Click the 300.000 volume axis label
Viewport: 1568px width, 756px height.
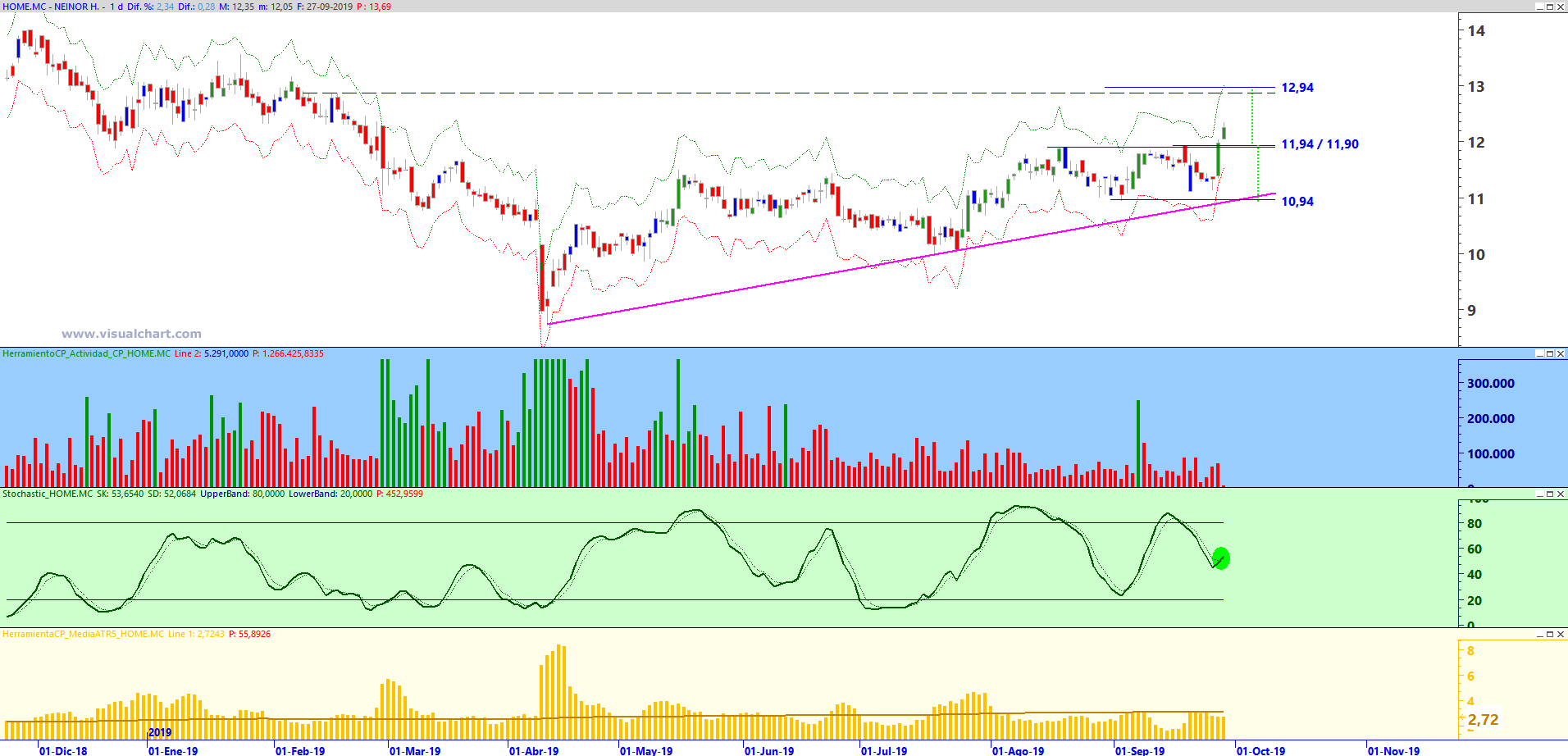coord(1491,383)
